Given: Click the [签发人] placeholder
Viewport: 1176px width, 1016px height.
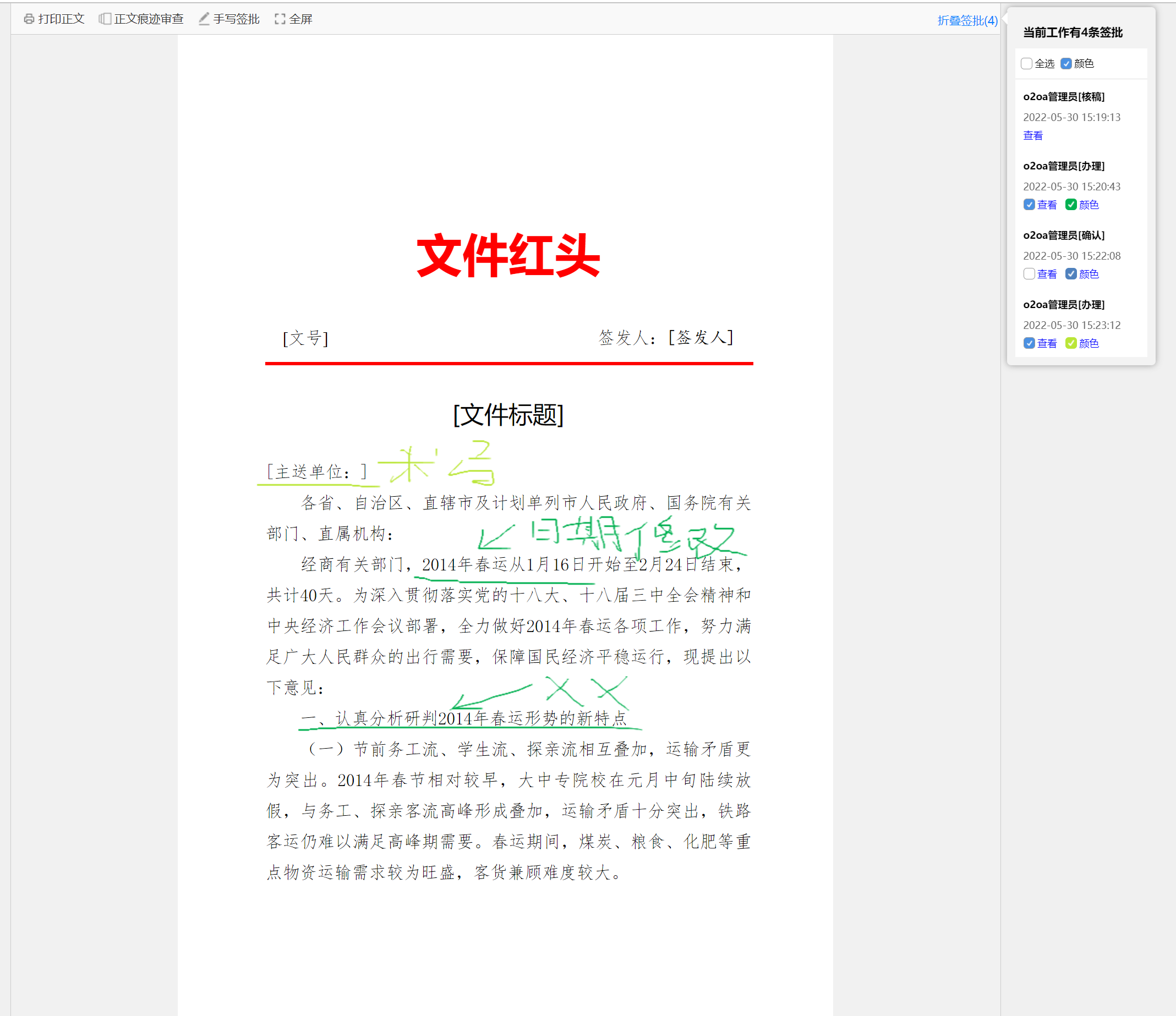Looking at the screenshot, I should (701, 338).
